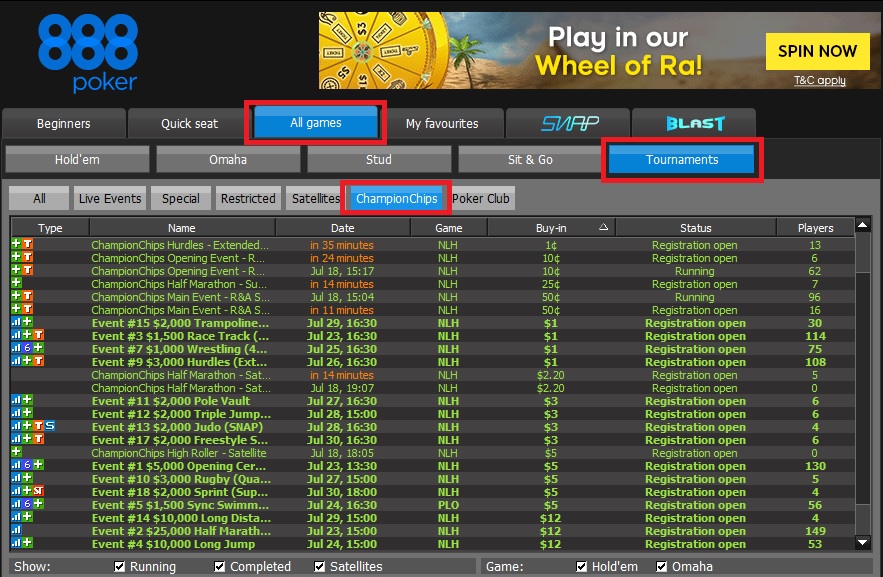This screenshot has height=577, width=883.
Task: Click the orange T icon on Event #3 Race Track row
Action: click(38, 335)
